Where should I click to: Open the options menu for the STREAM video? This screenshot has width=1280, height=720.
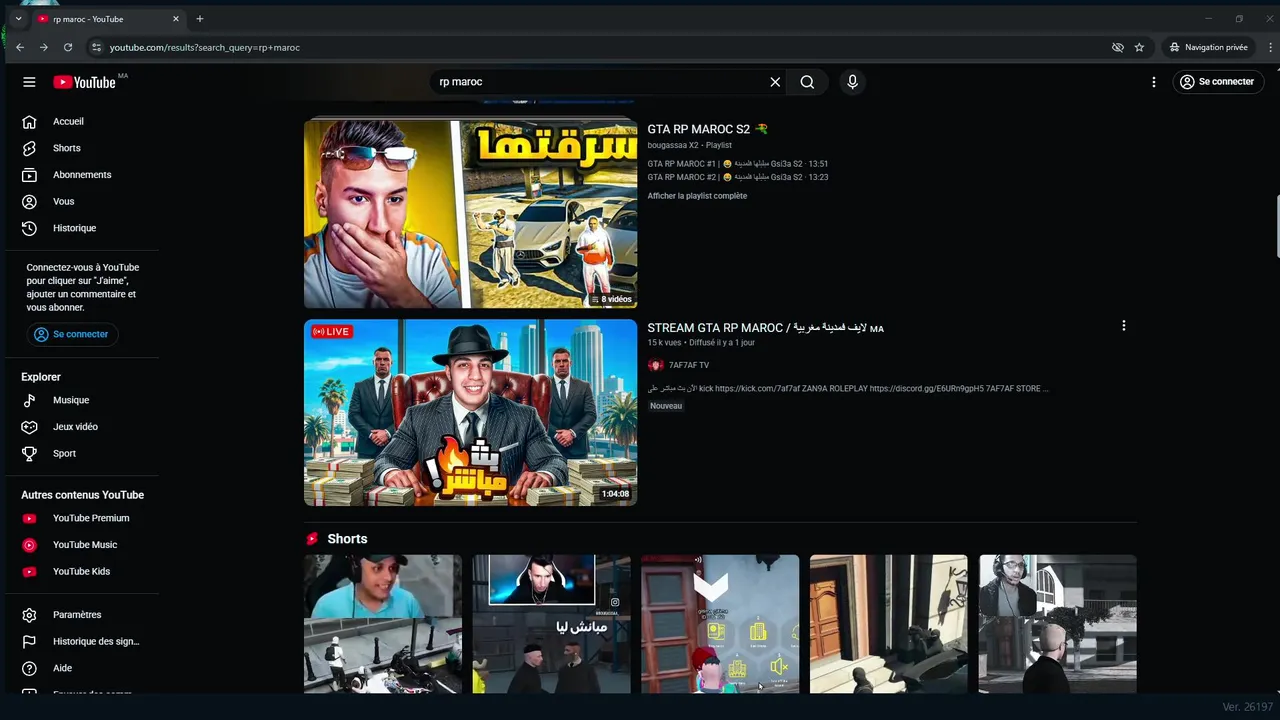(x=1124, y=326)
